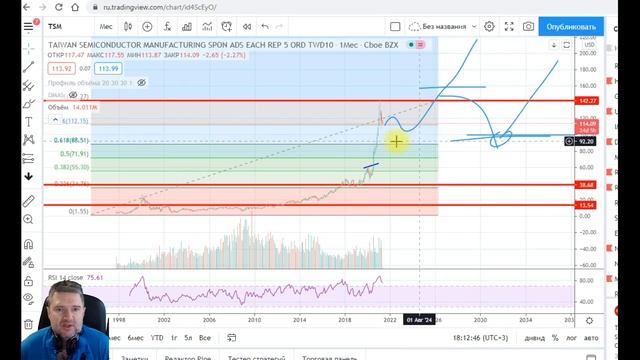The image size is (640, 360).
Task: Open indicator templates icon
Action: [207, 27]
